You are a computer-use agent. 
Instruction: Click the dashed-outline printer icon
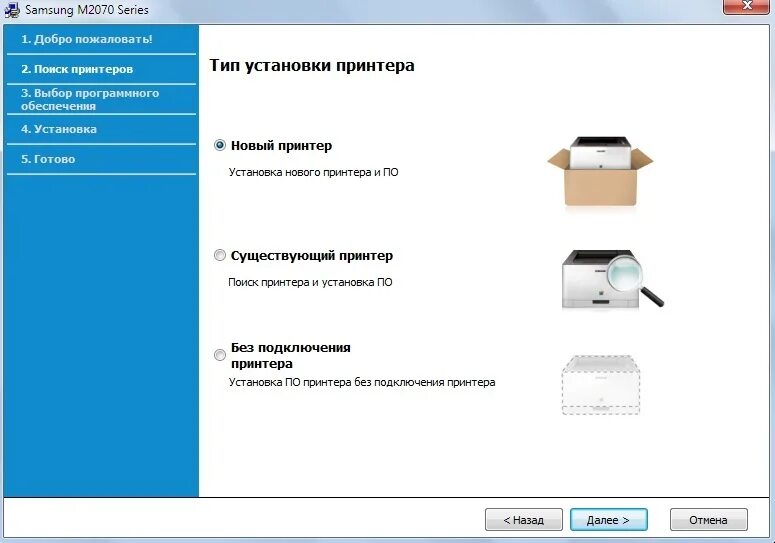(601, 385)
